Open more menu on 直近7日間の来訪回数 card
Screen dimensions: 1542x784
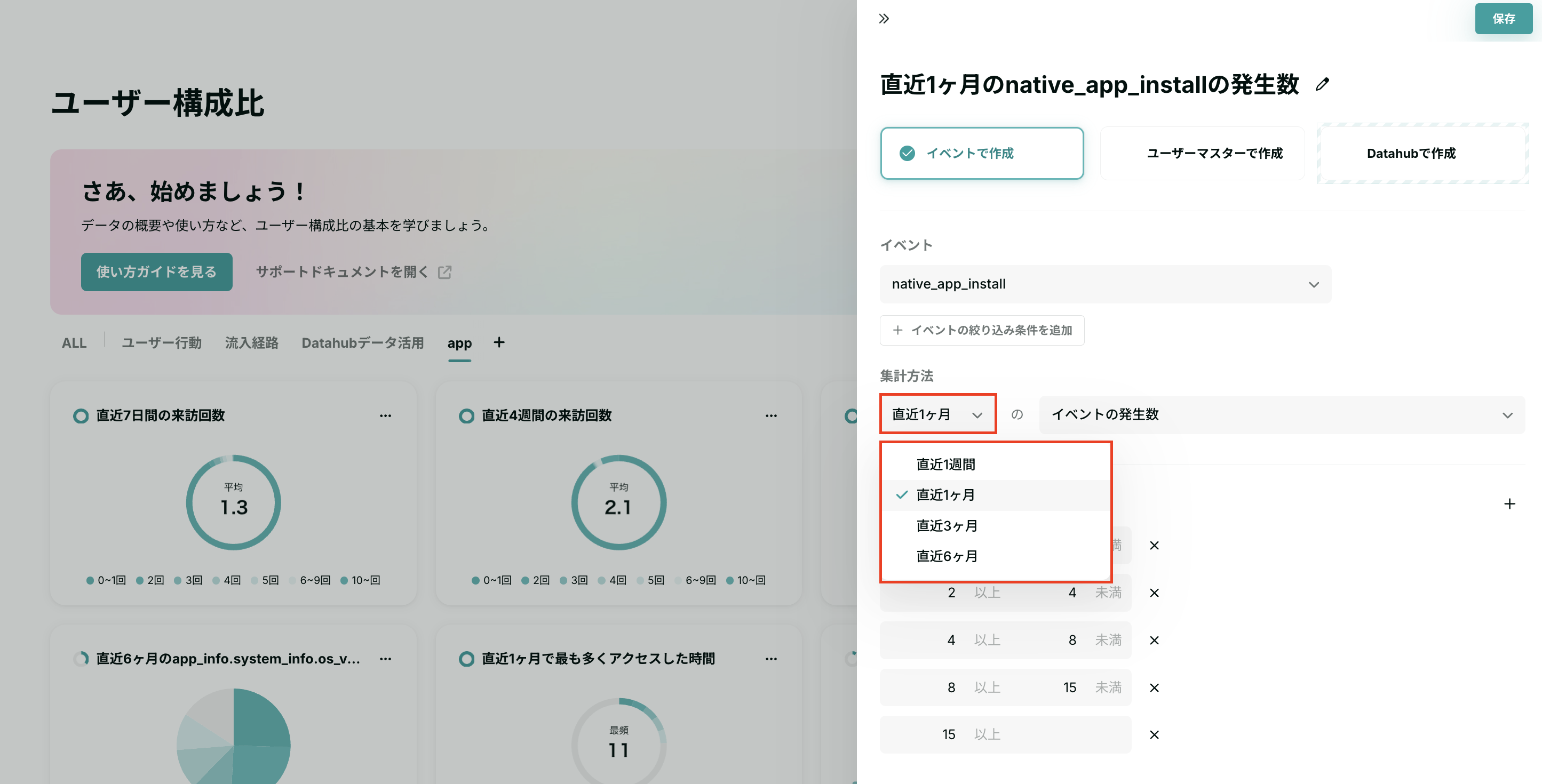(x=385, y=415)
